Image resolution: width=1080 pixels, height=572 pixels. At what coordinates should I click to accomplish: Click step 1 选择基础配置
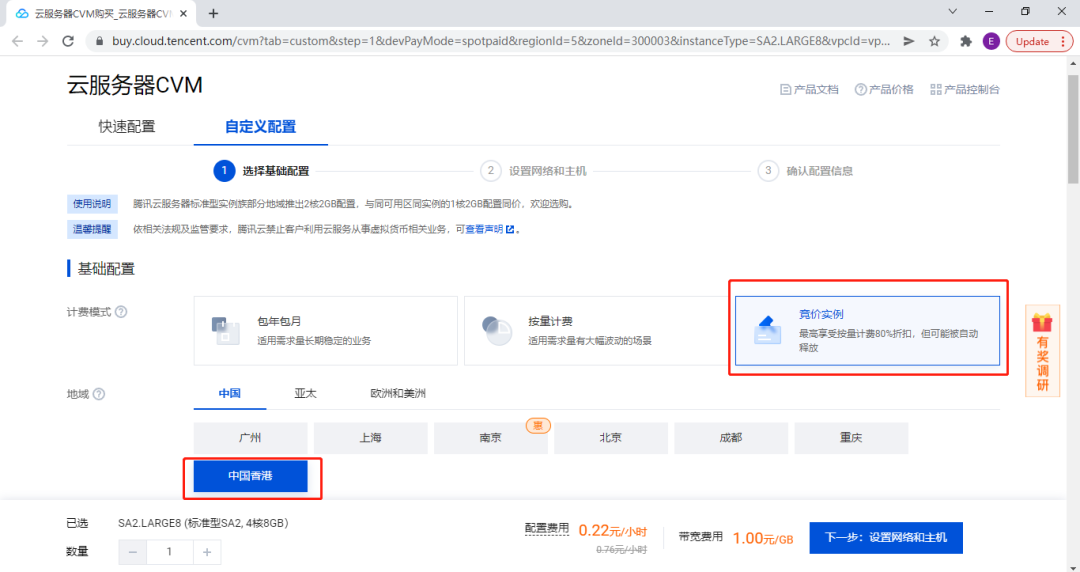pyautogui.click(x=262, y=171)
